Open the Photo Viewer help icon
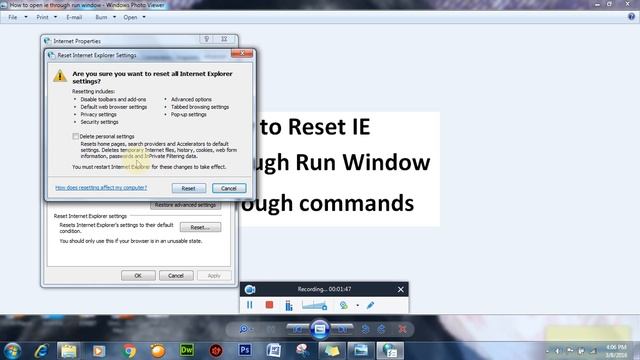The image size is (640, 360). pos(631,17)
